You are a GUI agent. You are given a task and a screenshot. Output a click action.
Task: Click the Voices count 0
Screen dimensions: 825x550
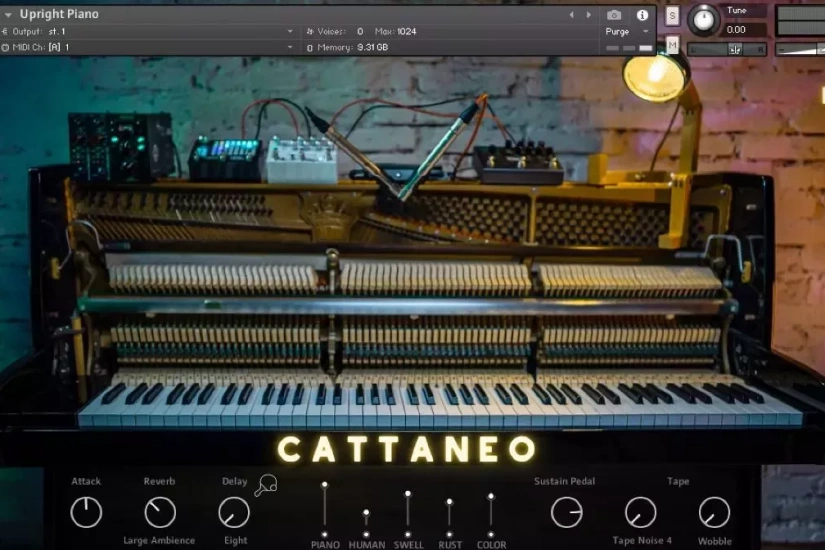point(360,32)
